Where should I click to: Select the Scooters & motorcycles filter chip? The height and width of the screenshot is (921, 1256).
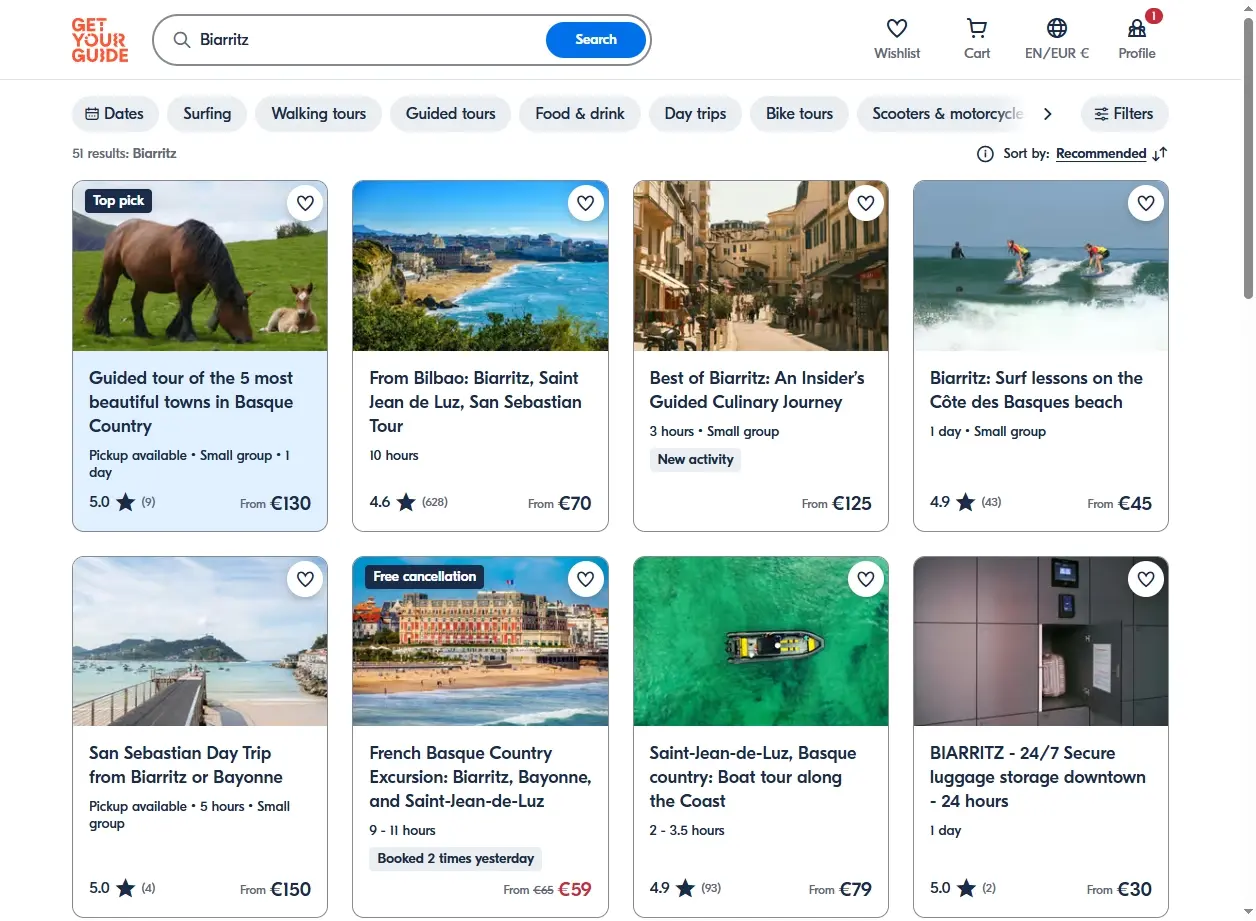click(x=943, y=114)
